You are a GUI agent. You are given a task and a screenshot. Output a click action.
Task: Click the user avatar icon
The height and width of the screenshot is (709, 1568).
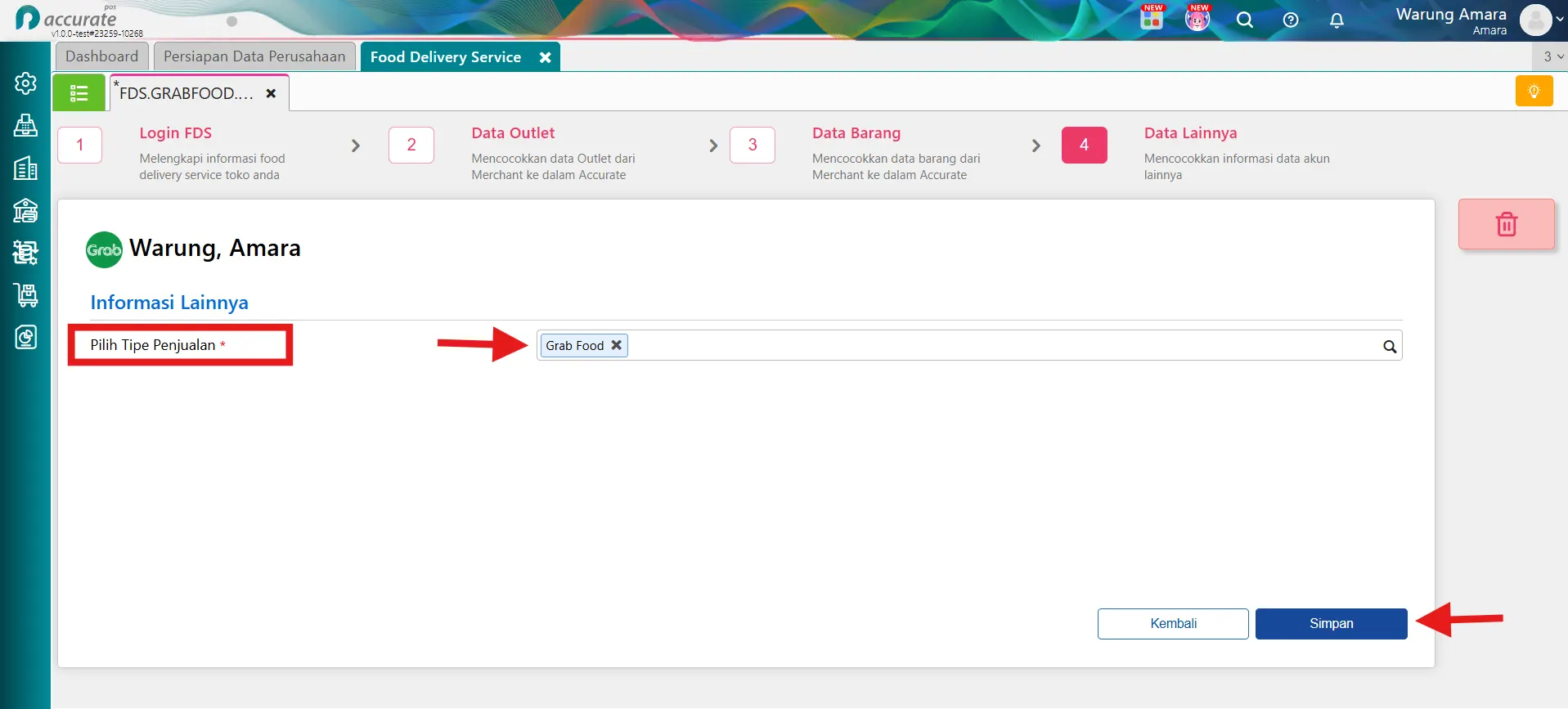click(x=1535, y=20)
